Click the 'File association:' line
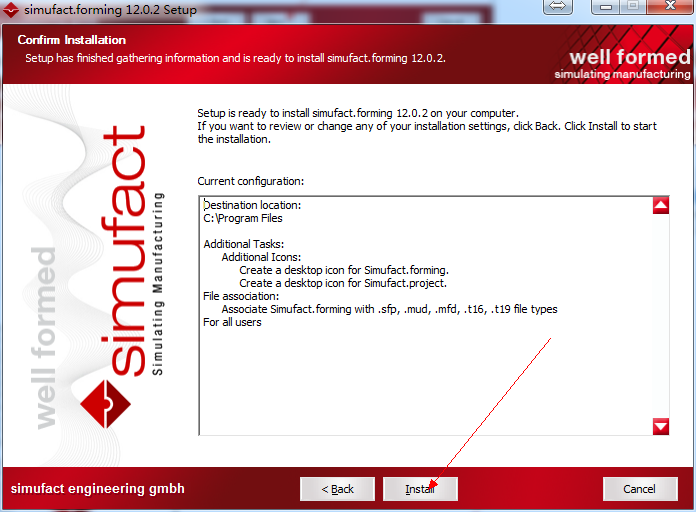Screen dimensions: 696x512 pos(241,296)
